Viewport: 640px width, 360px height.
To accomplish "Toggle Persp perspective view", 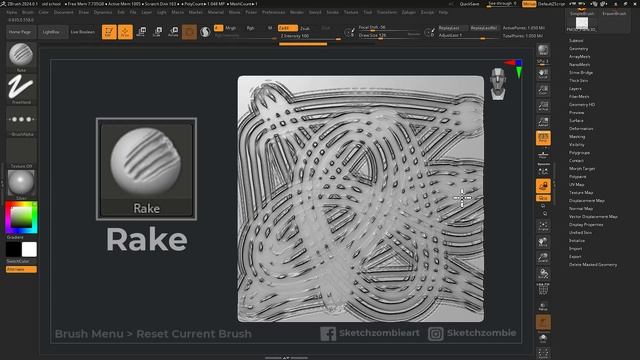I will [x=543, y=138].
